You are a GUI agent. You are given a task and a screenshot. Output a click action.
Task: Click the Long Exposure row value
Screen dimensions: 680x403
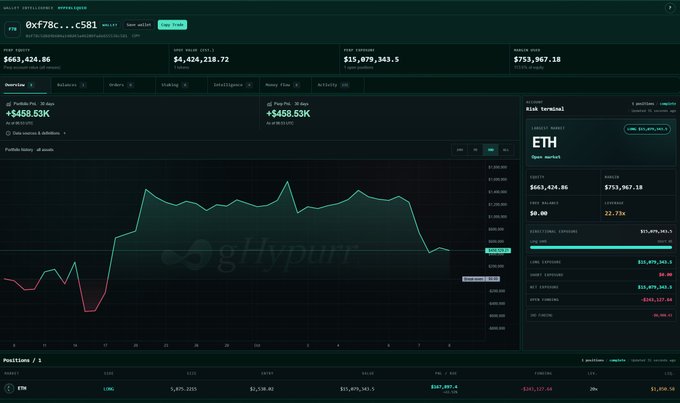tap(655, 262)
